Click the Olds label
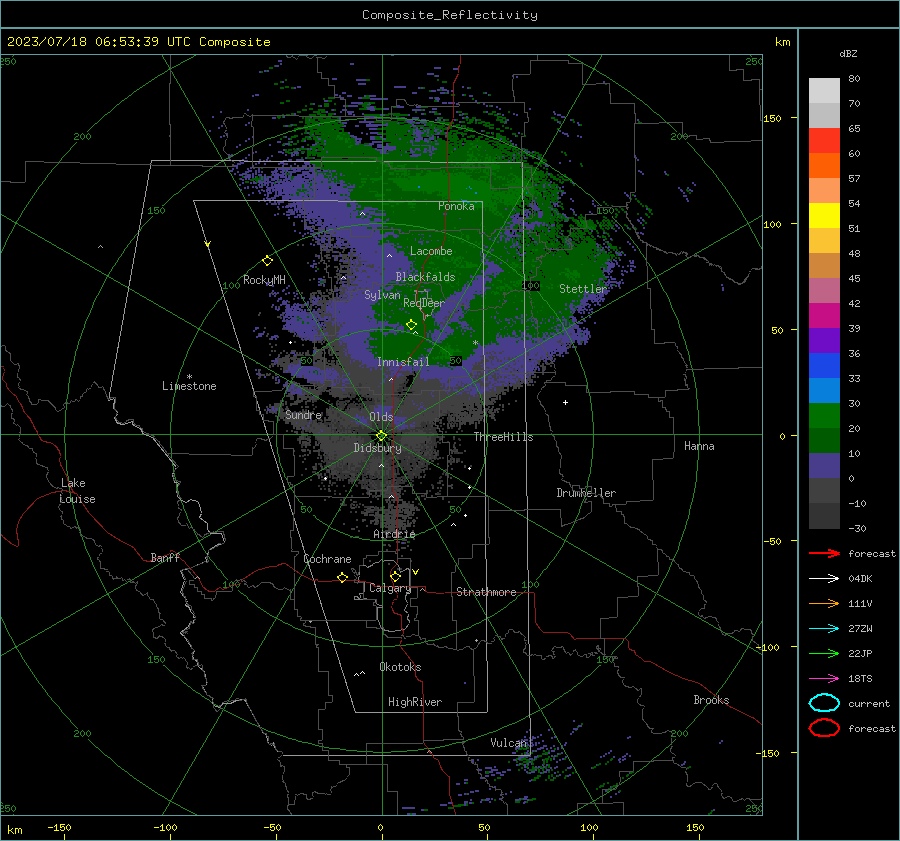This screenshot has height=841, width=900. pyautogui.click(x=381, y=417)
